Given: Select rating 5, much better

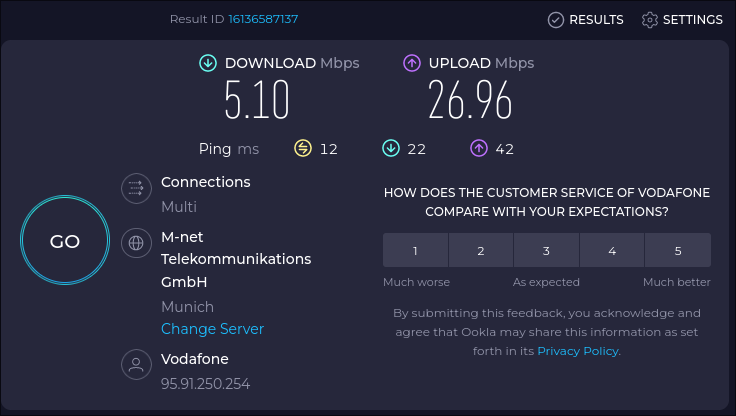Looking at the screenshot, I should [678, 250].
